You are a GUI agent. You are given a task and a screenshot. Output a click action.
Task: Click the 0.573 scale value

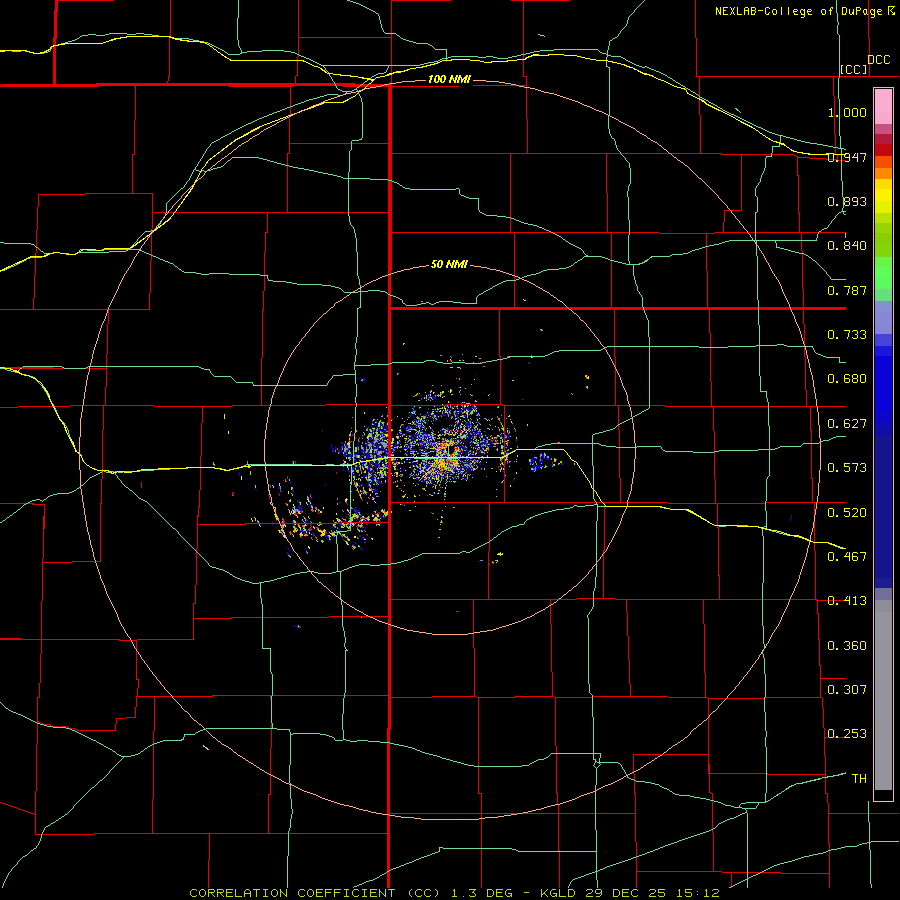[x=847, y=468]
